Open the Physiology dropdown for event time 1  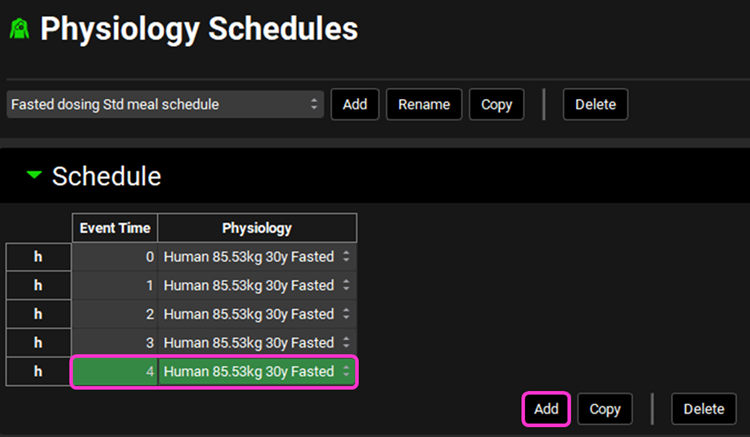click(x=256, y=285)
